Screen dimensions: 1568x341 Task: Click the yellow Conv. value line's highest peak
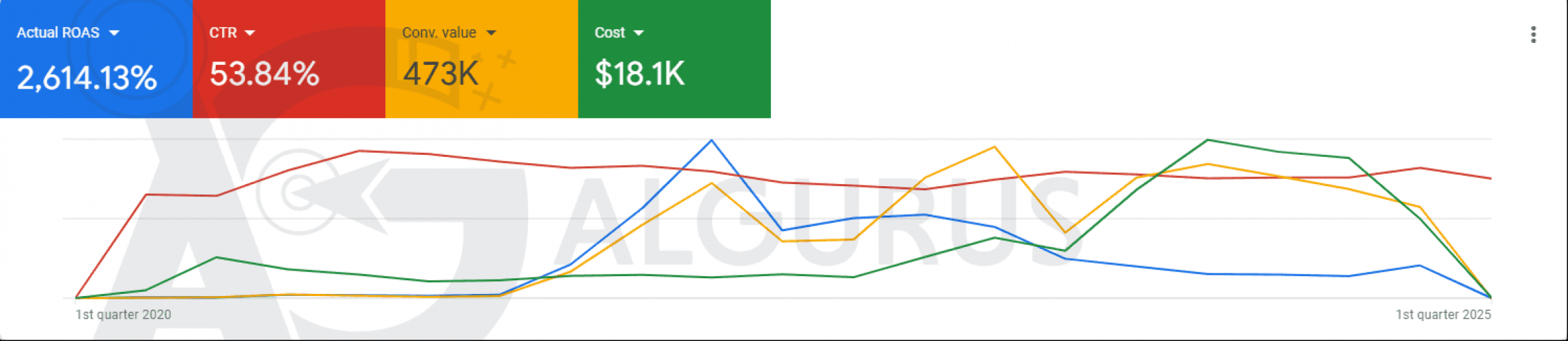point(994,147)
